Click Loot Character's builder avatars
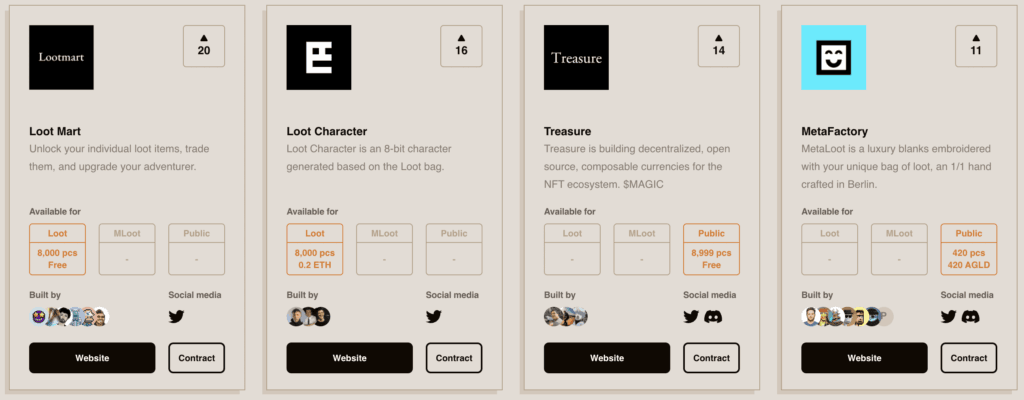The height and width of the screenshot is (400, 1024). coord(308,317)
